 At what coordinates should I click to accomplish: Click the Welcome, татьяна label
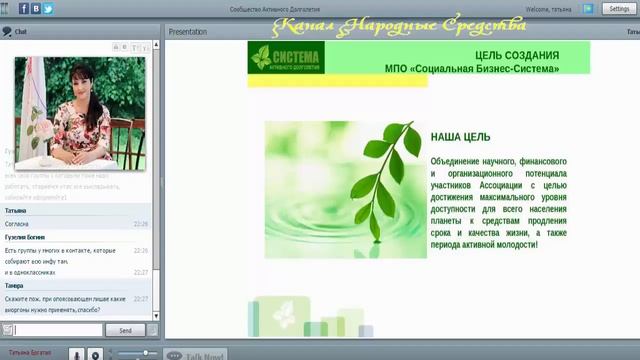[548, 9]
